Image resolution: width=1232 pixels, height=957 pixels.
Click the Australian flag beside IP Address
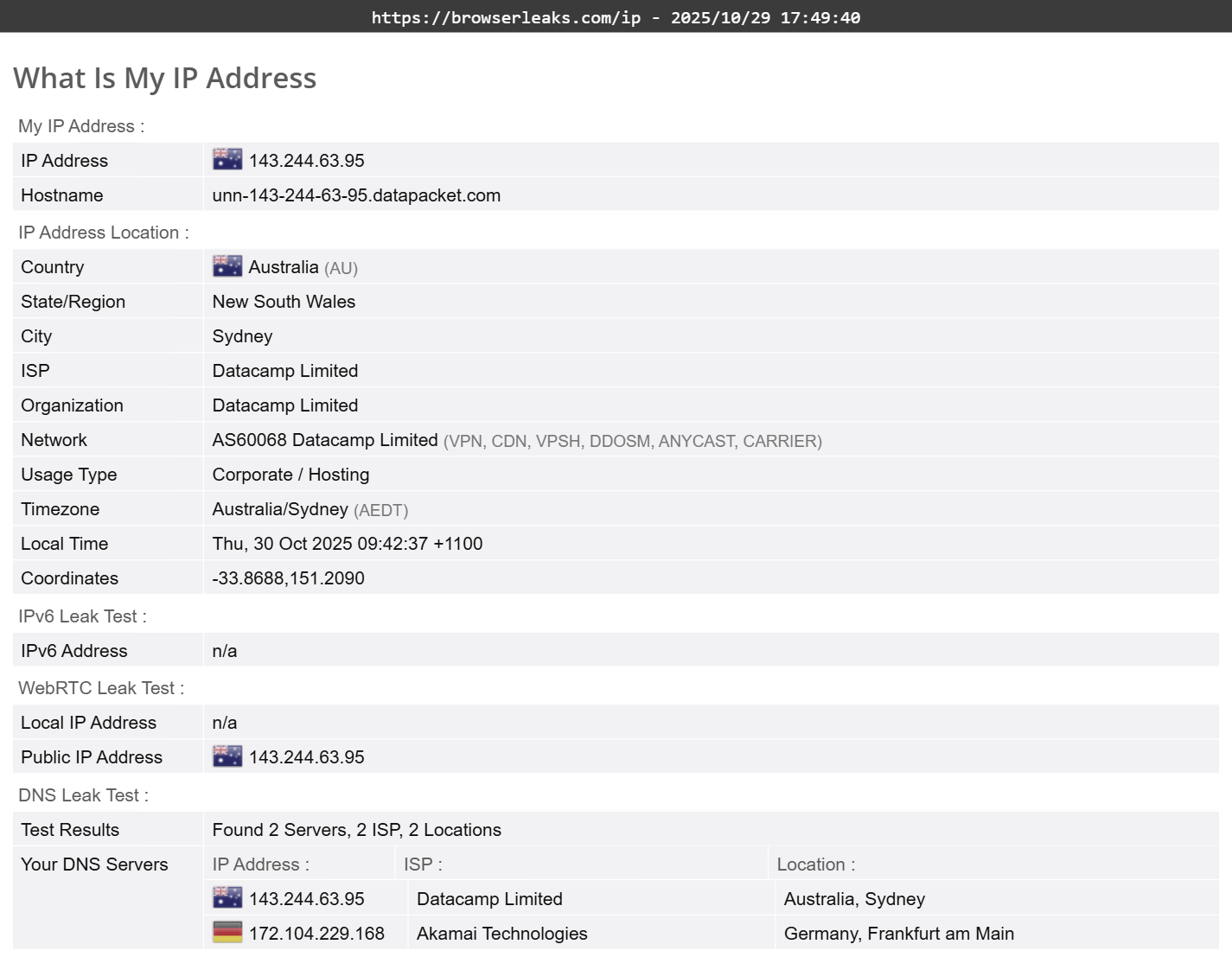coord(227,159)
